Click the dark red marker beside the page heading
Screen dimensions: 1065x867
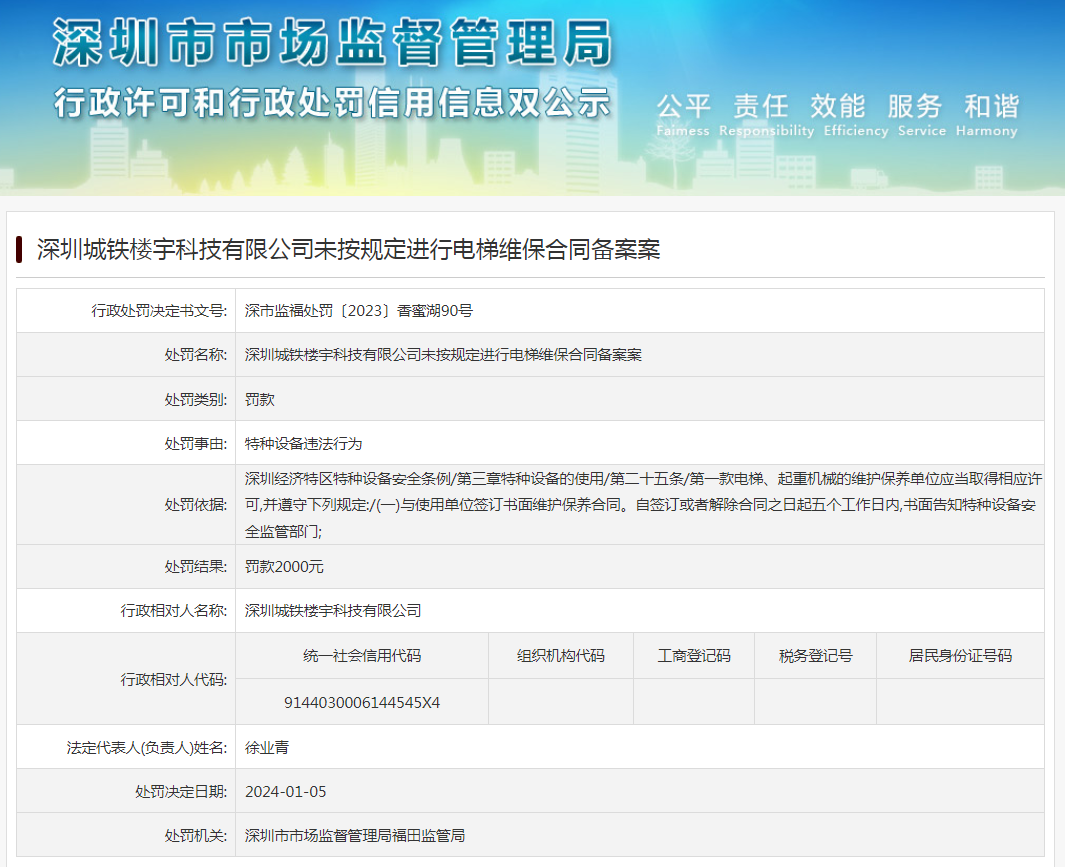pos(19,250)
